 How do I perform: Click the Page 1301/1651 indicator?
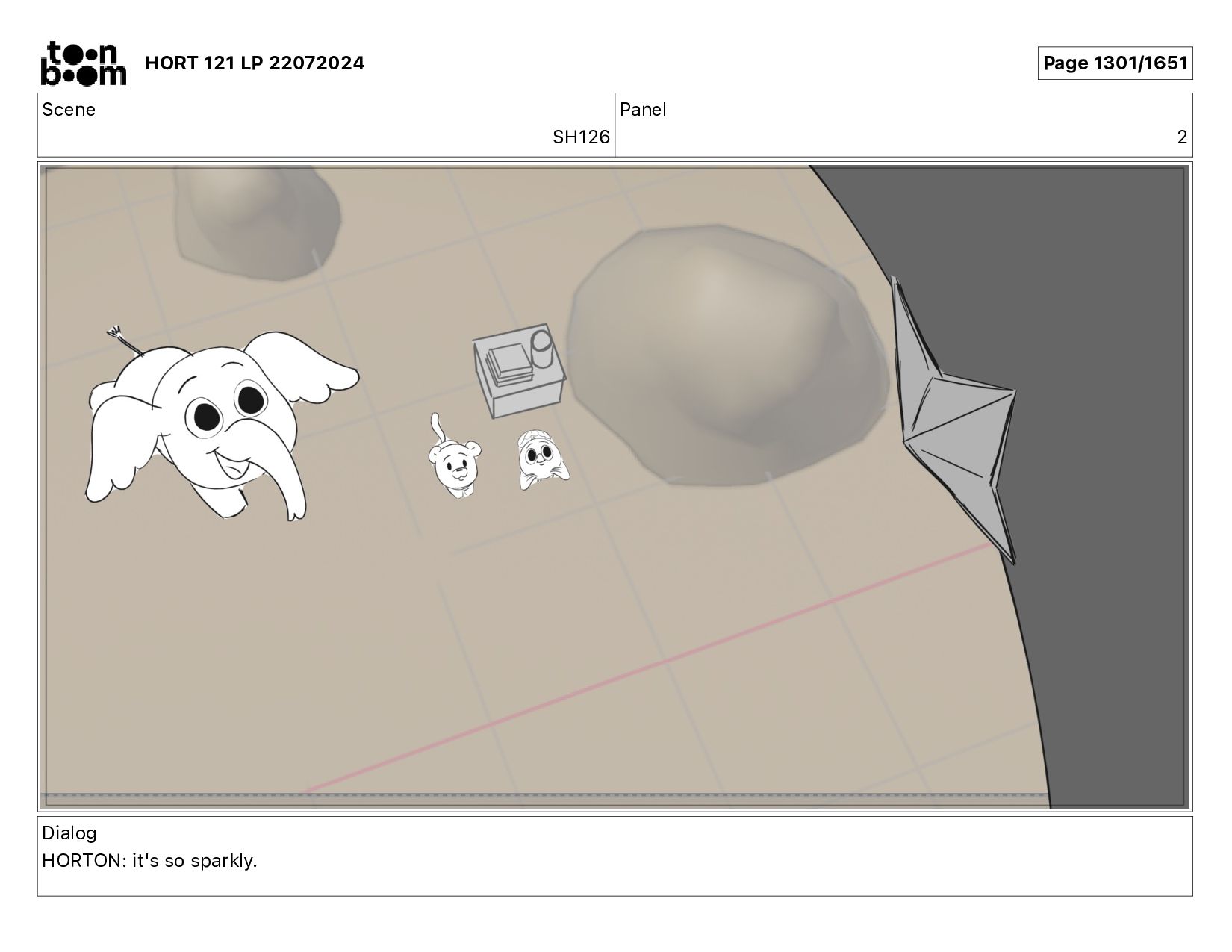(1115, 63)
